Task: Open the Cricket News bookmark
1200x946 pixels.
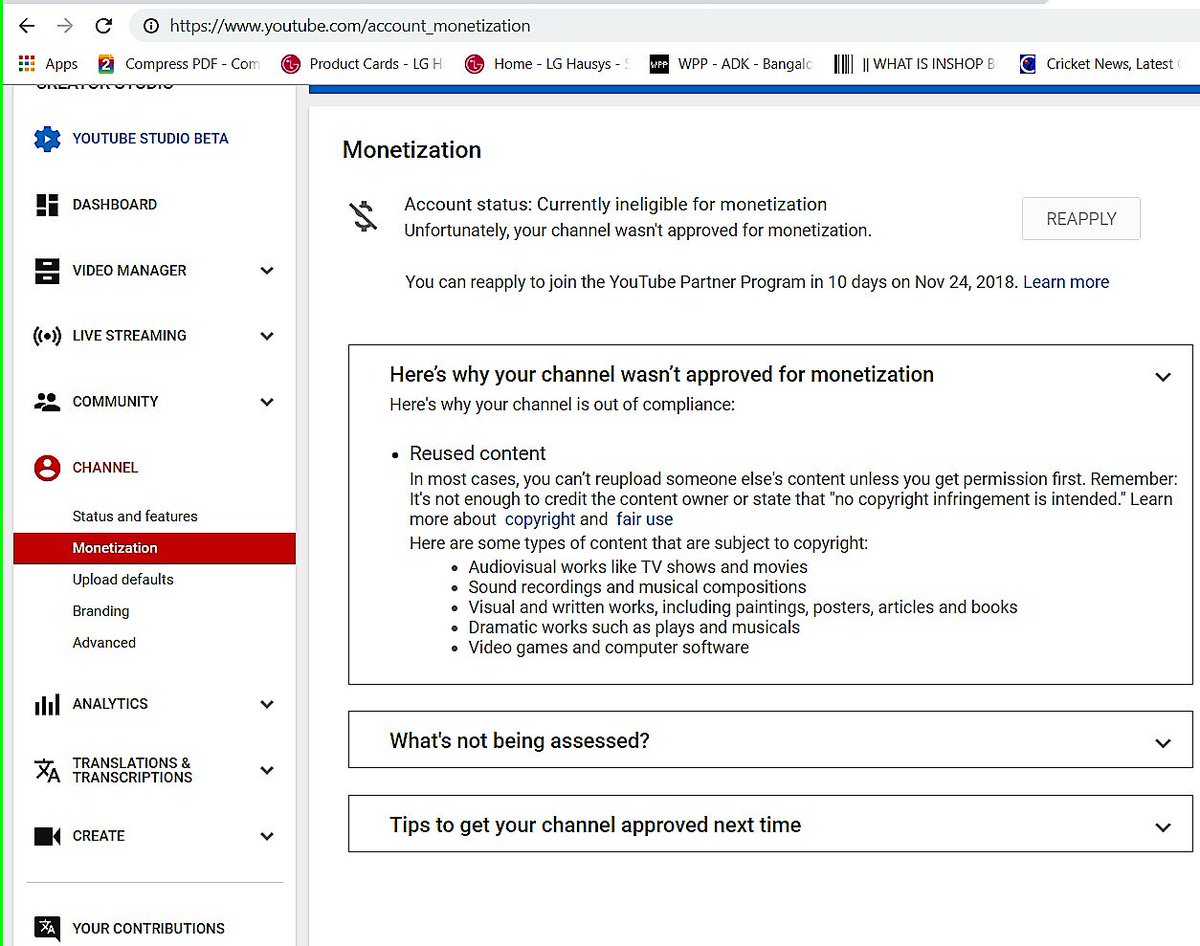Action: pos(1100,64)
